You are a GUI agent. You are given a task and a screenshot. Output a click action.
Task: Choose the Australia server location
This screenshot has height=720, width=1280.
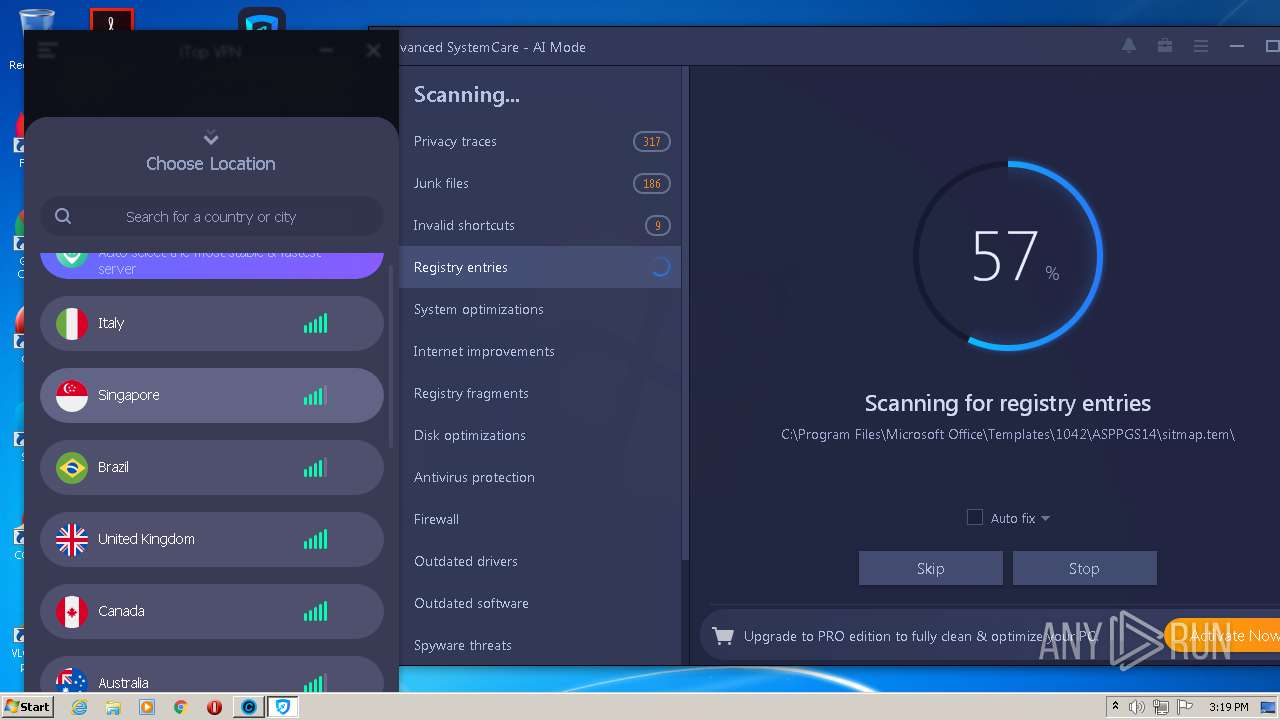point(212,675)
